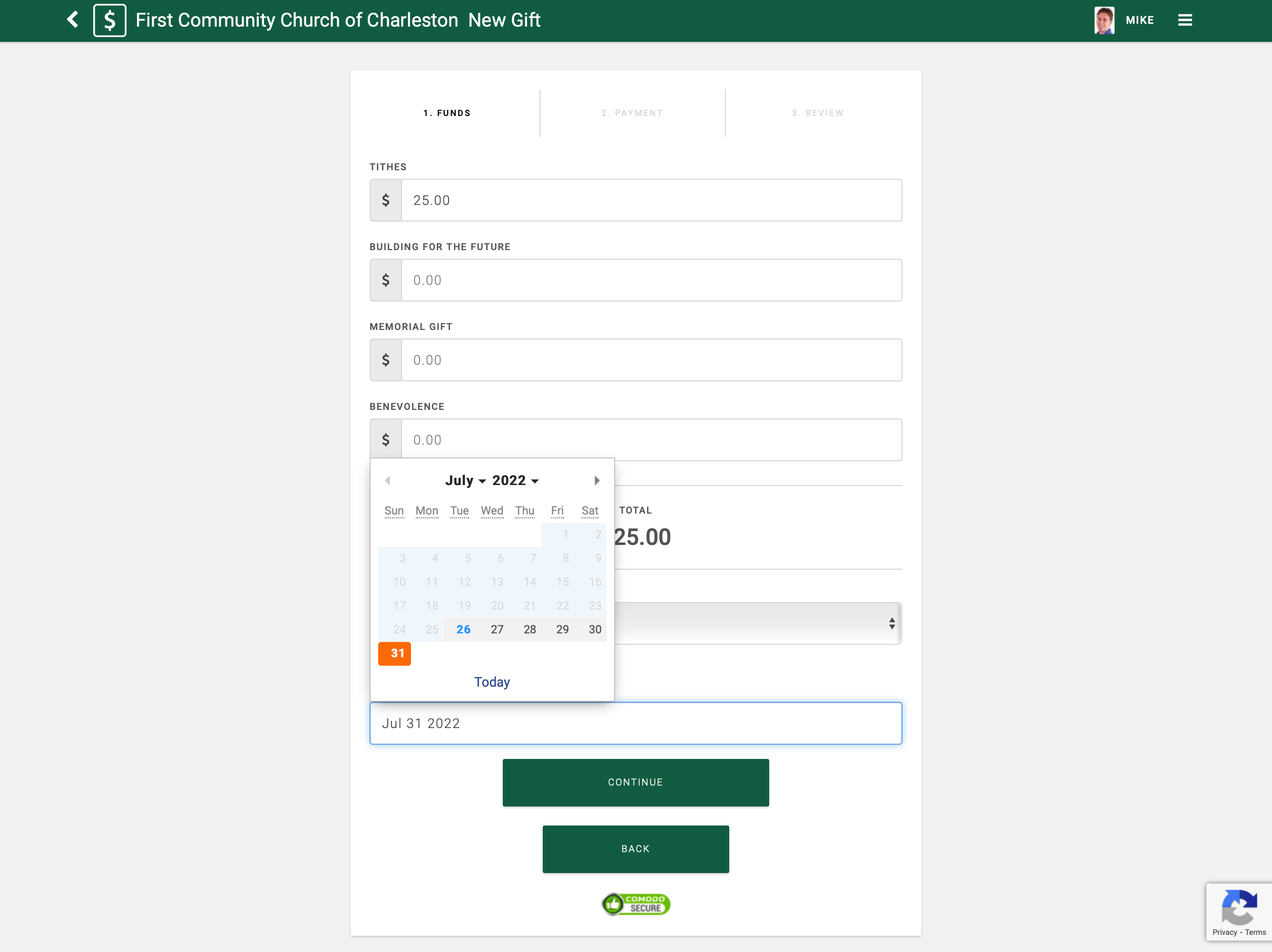Click the dollar sign giving logo
Viewport: 1272px width, 952px height.
(x=109, y=21)
